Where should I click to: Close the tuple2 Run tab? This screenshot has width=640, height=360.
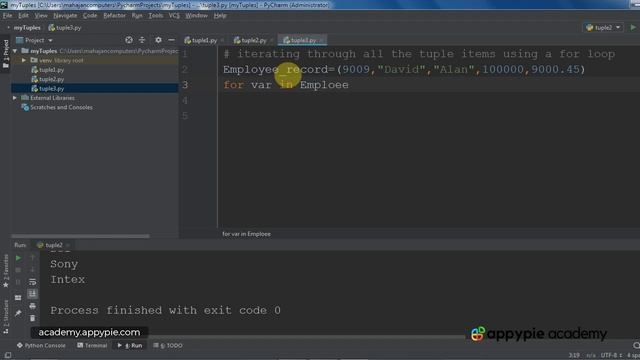pos(68,245)
